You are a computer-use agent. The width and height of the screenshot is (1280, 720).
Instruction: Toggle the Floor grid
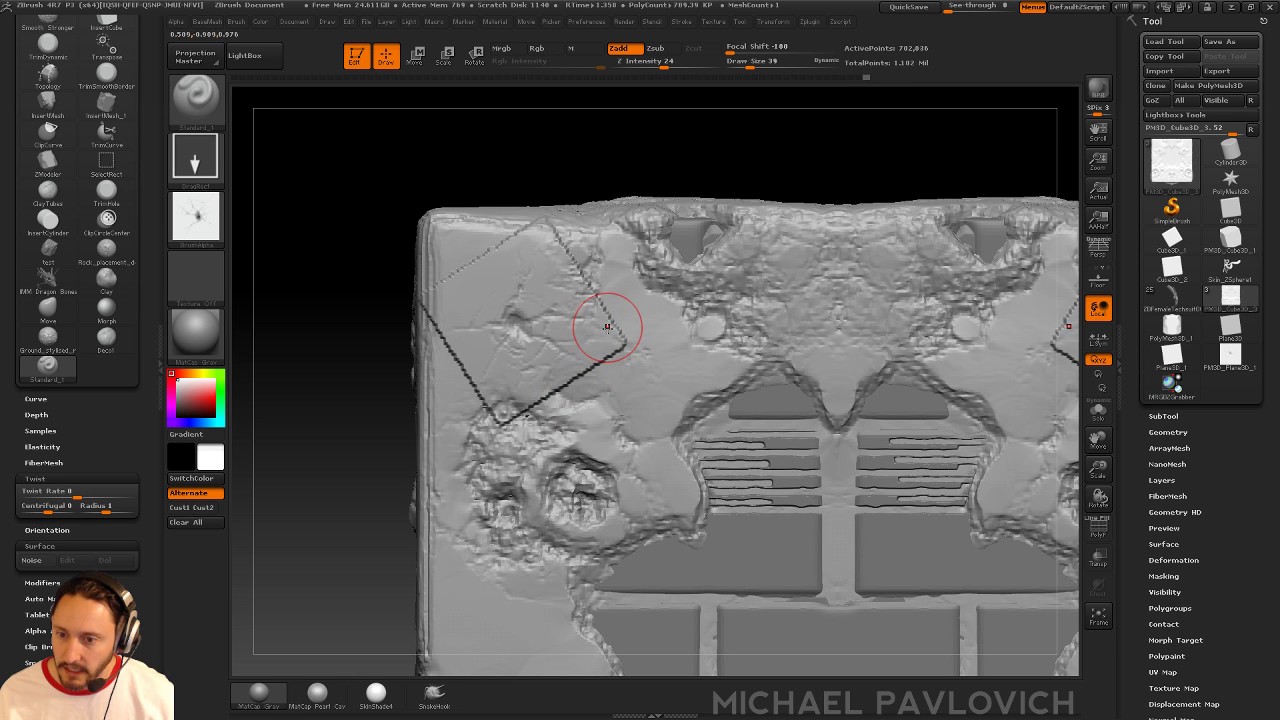click(1098, 277)
